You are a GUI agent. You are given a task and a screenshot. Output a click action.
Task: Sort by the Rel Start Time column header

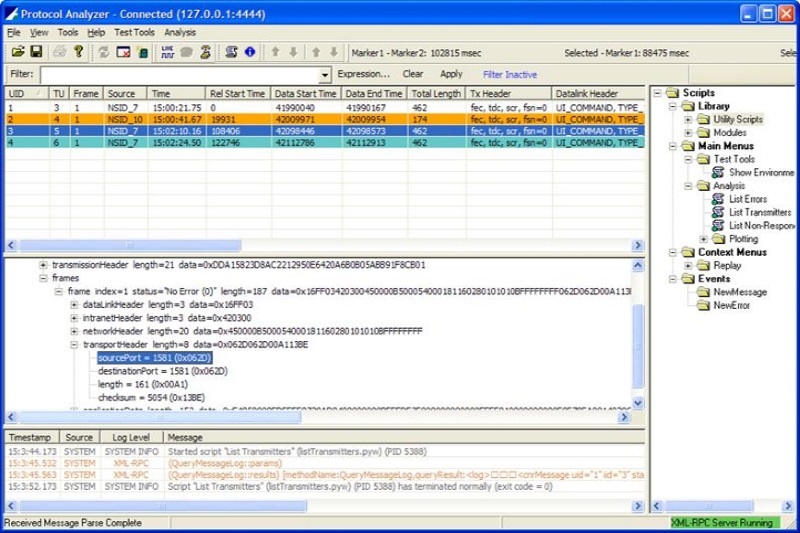tap(238, 93)
